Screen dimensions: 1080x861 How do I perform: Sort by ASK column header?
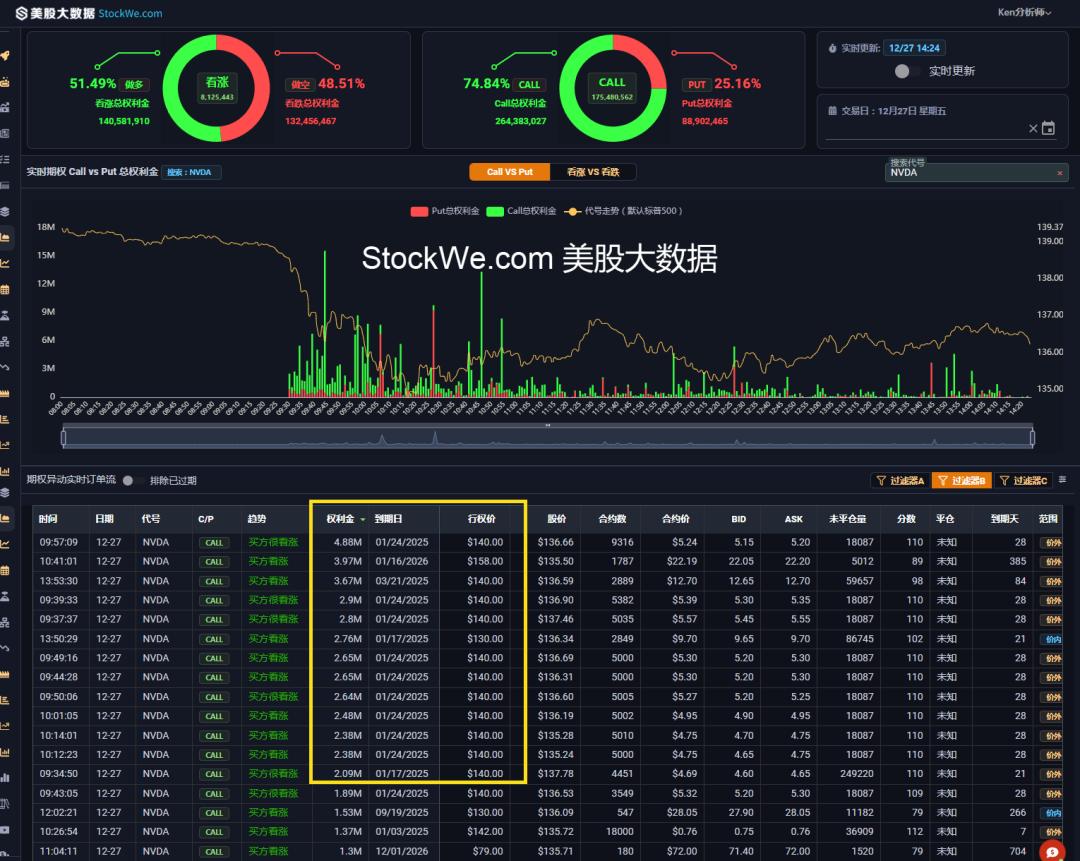pyautogui.click(x=793, y=519)
